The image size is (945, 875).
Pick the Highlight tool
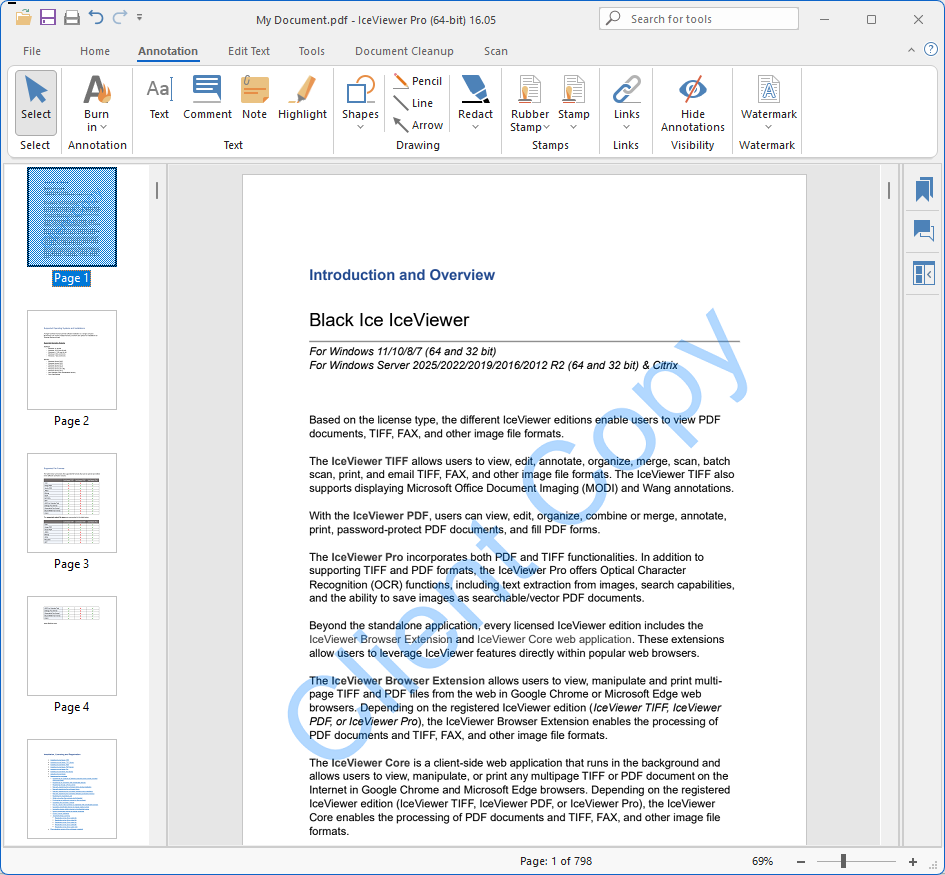click(x=302, y=98)
